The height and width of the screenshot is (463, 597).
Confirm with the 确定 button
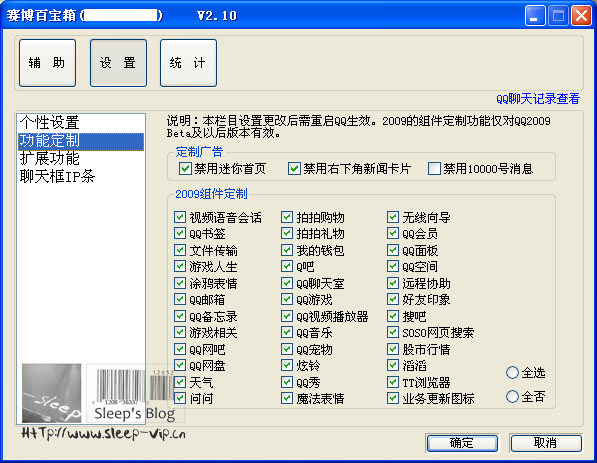point(462,443)
